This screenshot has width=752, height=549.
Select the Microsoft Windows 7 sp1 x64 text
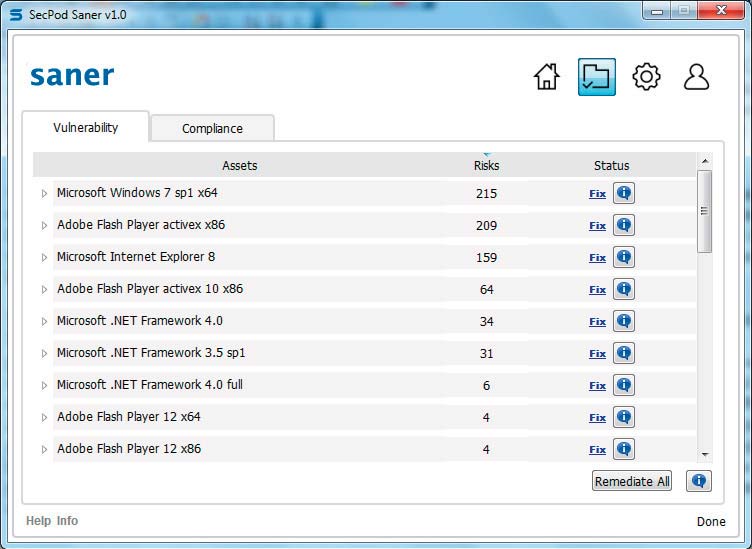click(x=137, y=193)
